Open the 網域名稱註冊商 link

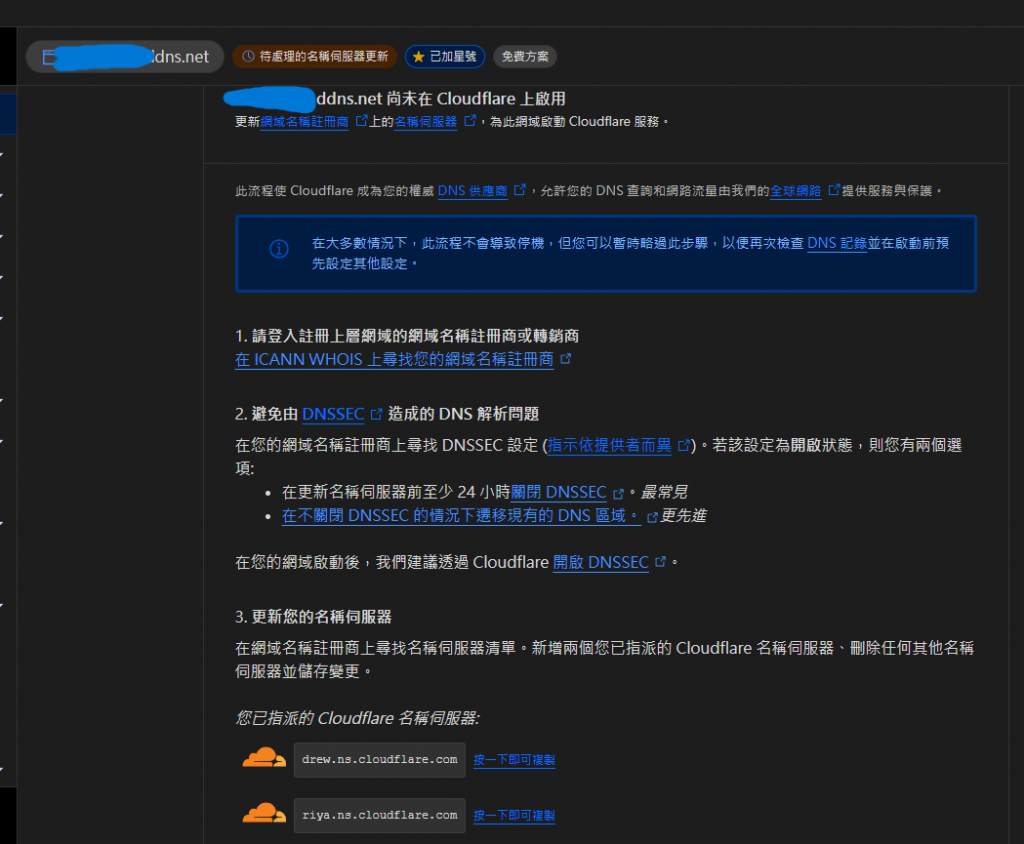pos(304,122)
